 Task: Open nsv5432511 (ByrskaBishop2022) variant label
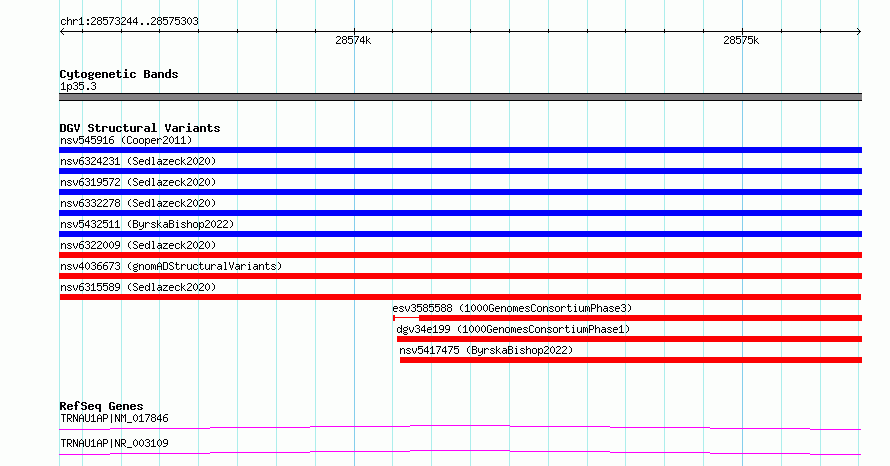point(147,224)
